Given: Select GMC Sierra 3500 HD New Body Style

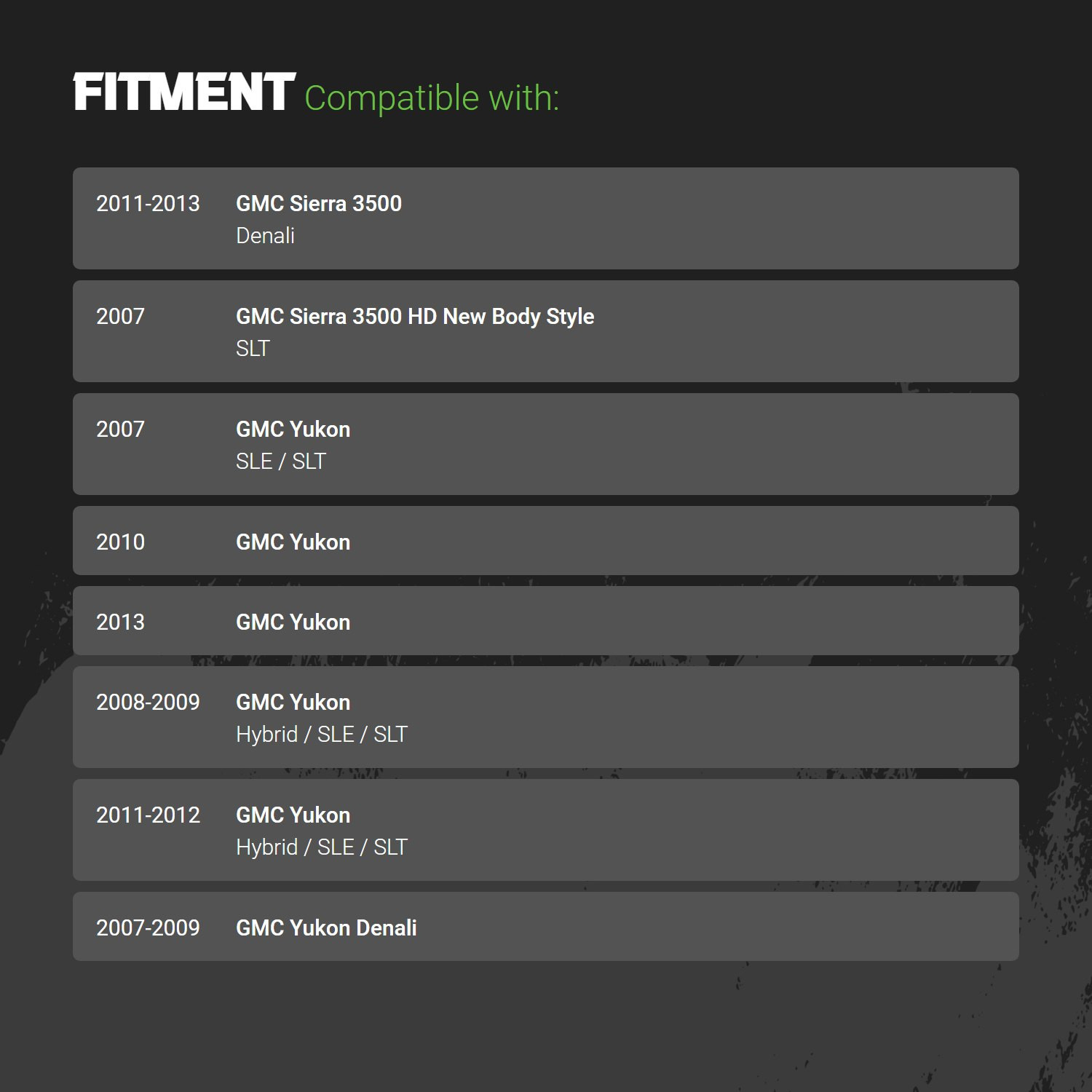Looking at the screenshot, I should click(415, 317).
